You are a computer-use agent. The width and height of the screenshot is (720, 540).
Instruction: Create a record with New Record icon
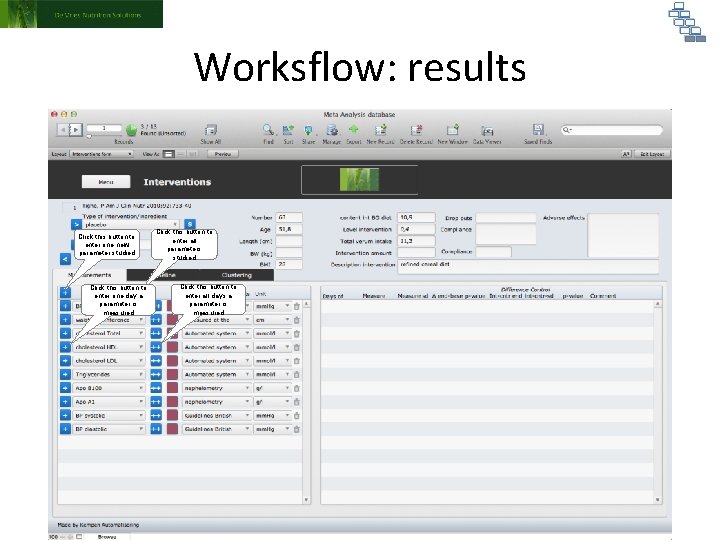(380, 130)
